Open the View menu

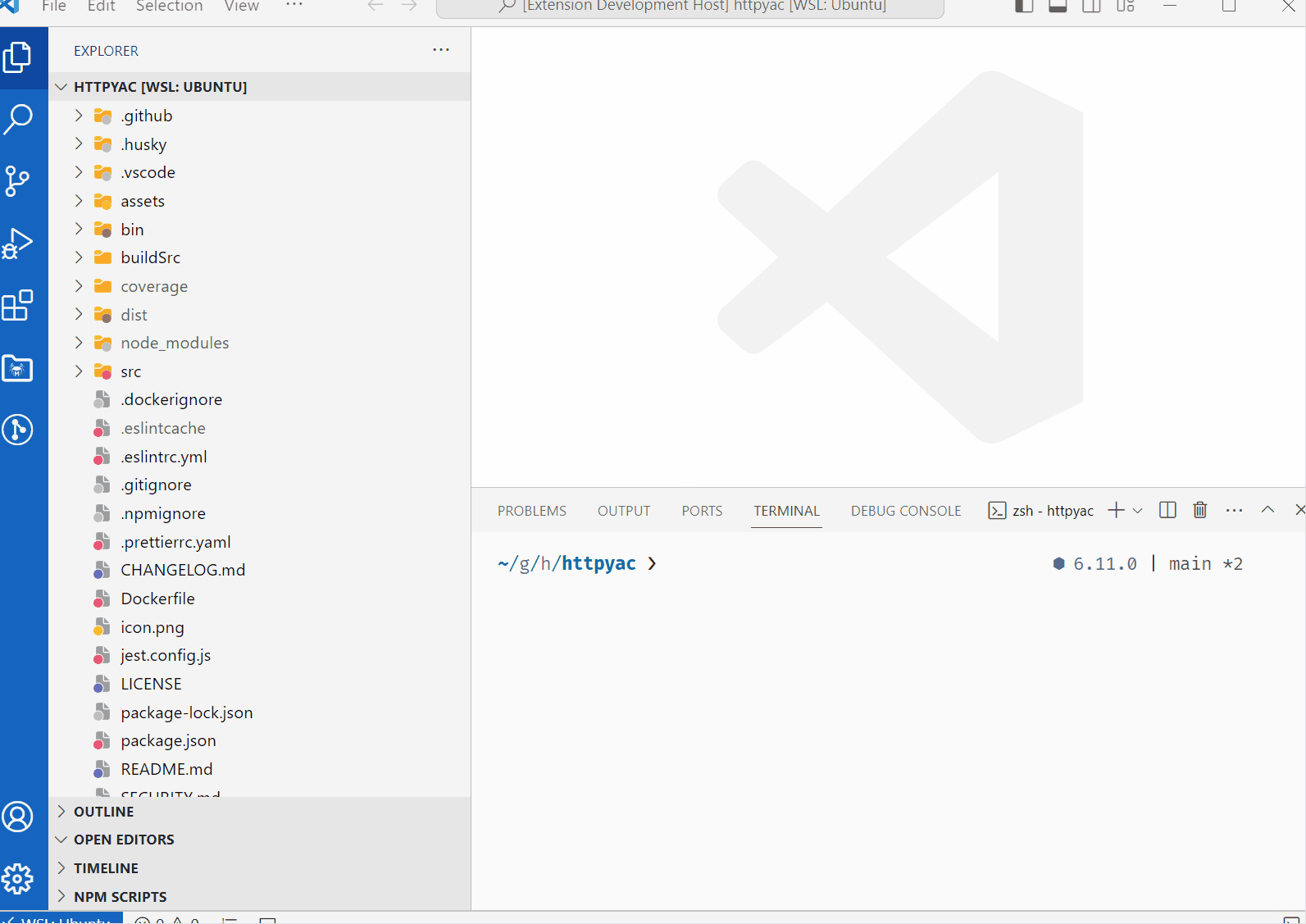coord(242,6)
